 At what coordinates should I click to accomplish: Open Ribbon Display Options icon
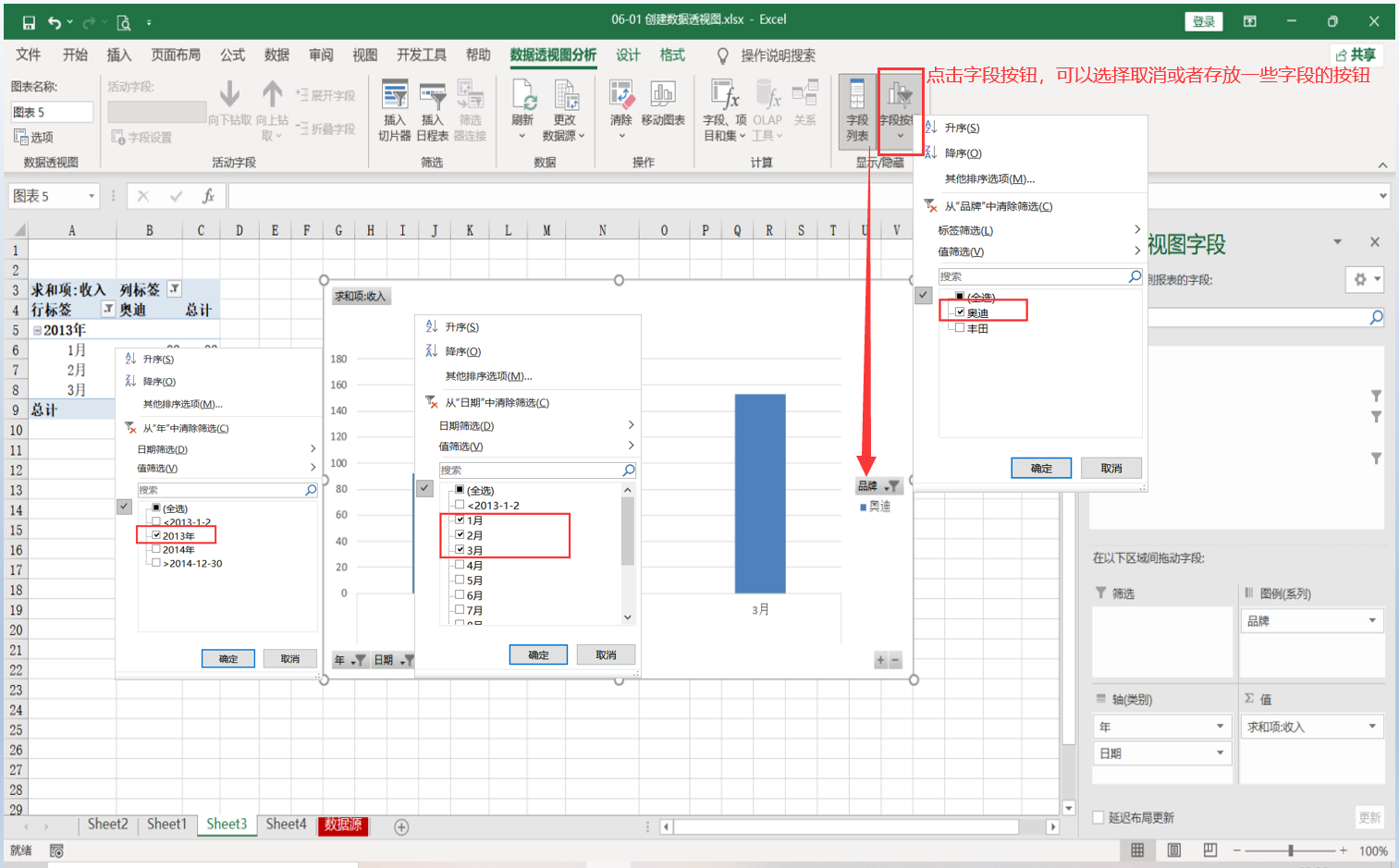[1249, 21]
